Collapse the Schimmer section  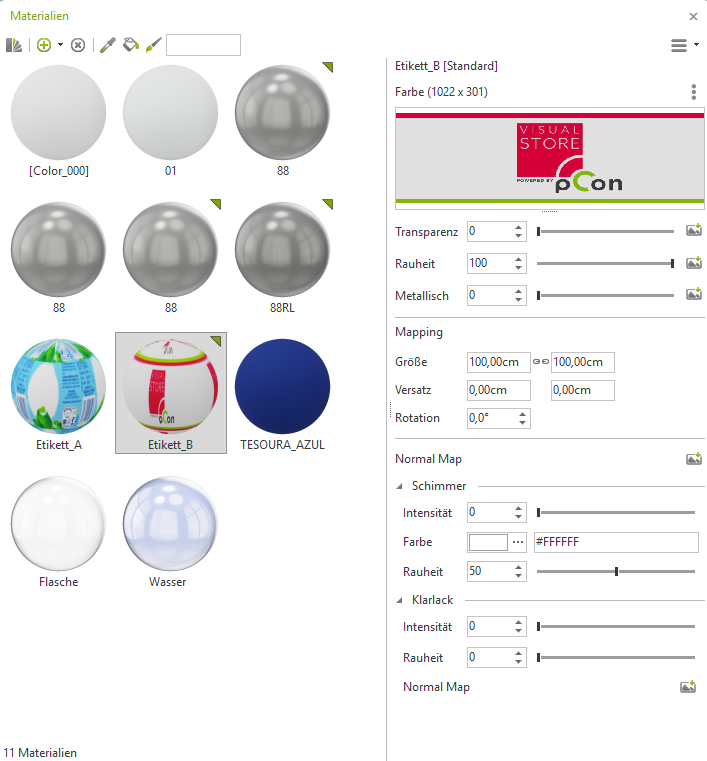401,486
